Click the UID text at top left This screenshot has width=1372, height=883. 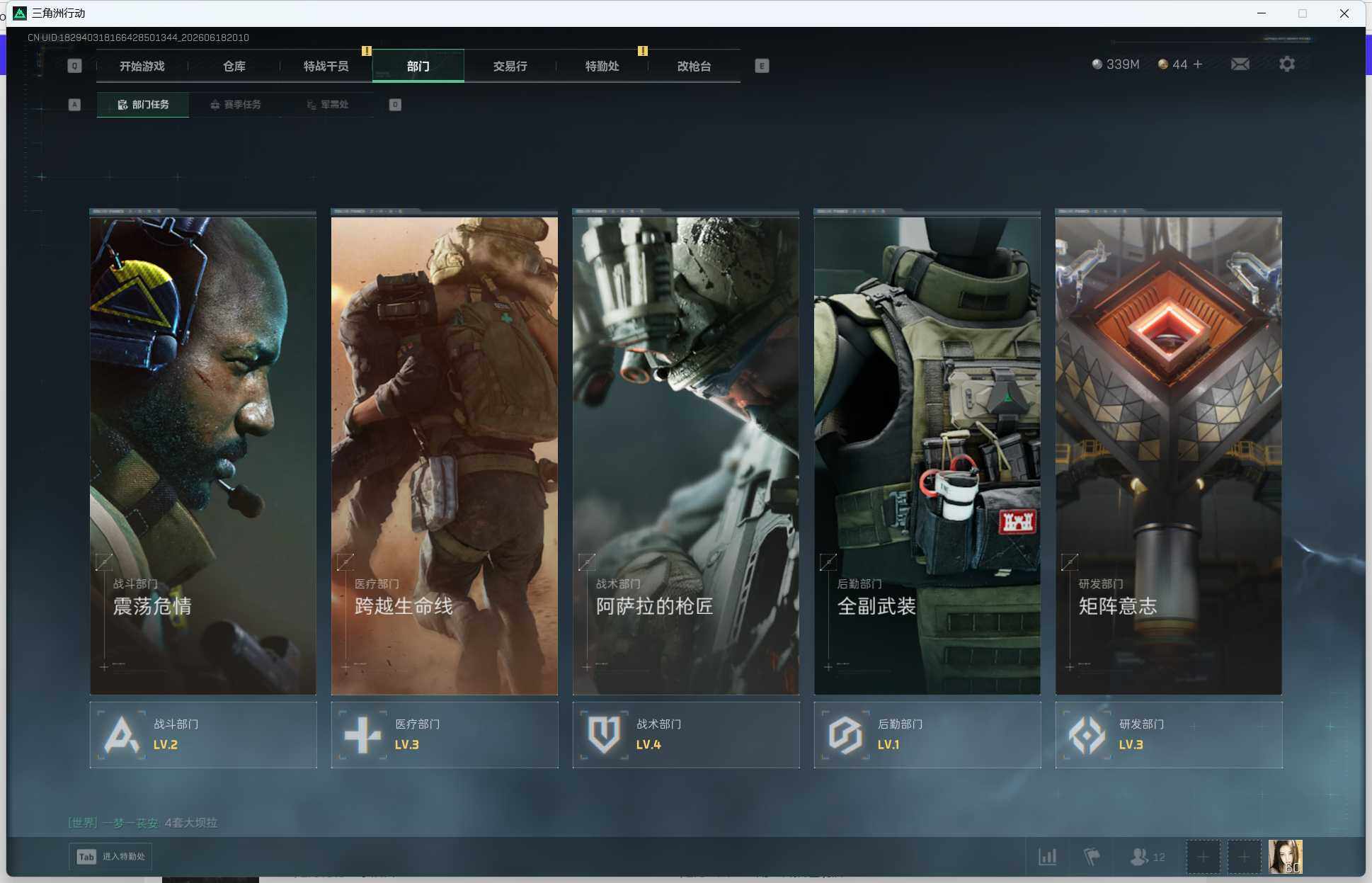pyautogui.click(x=138, y=38)
